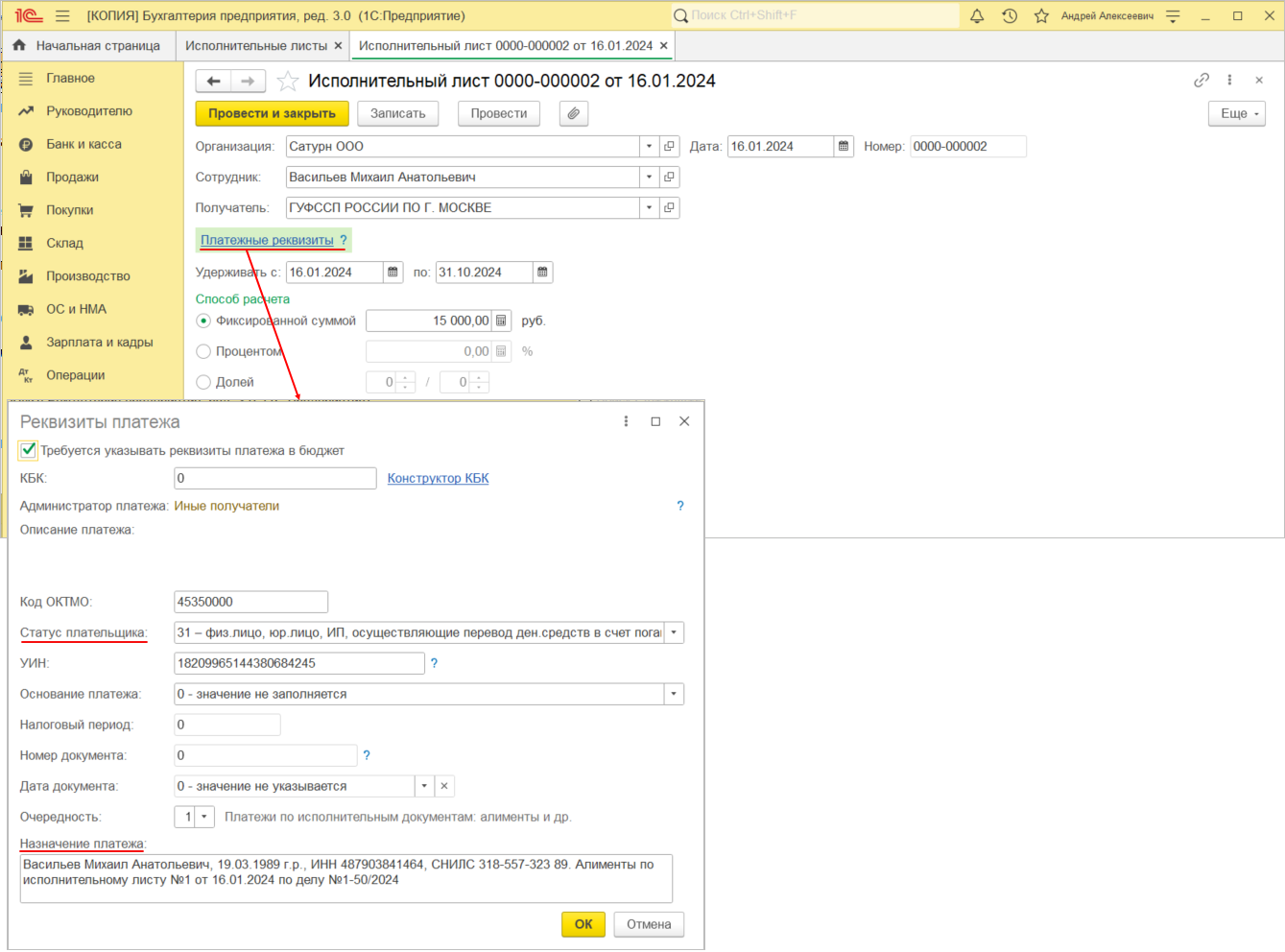
Task: Open calendar for Удерживать с date
Action: pyautogui.click(x=393, y=273)
